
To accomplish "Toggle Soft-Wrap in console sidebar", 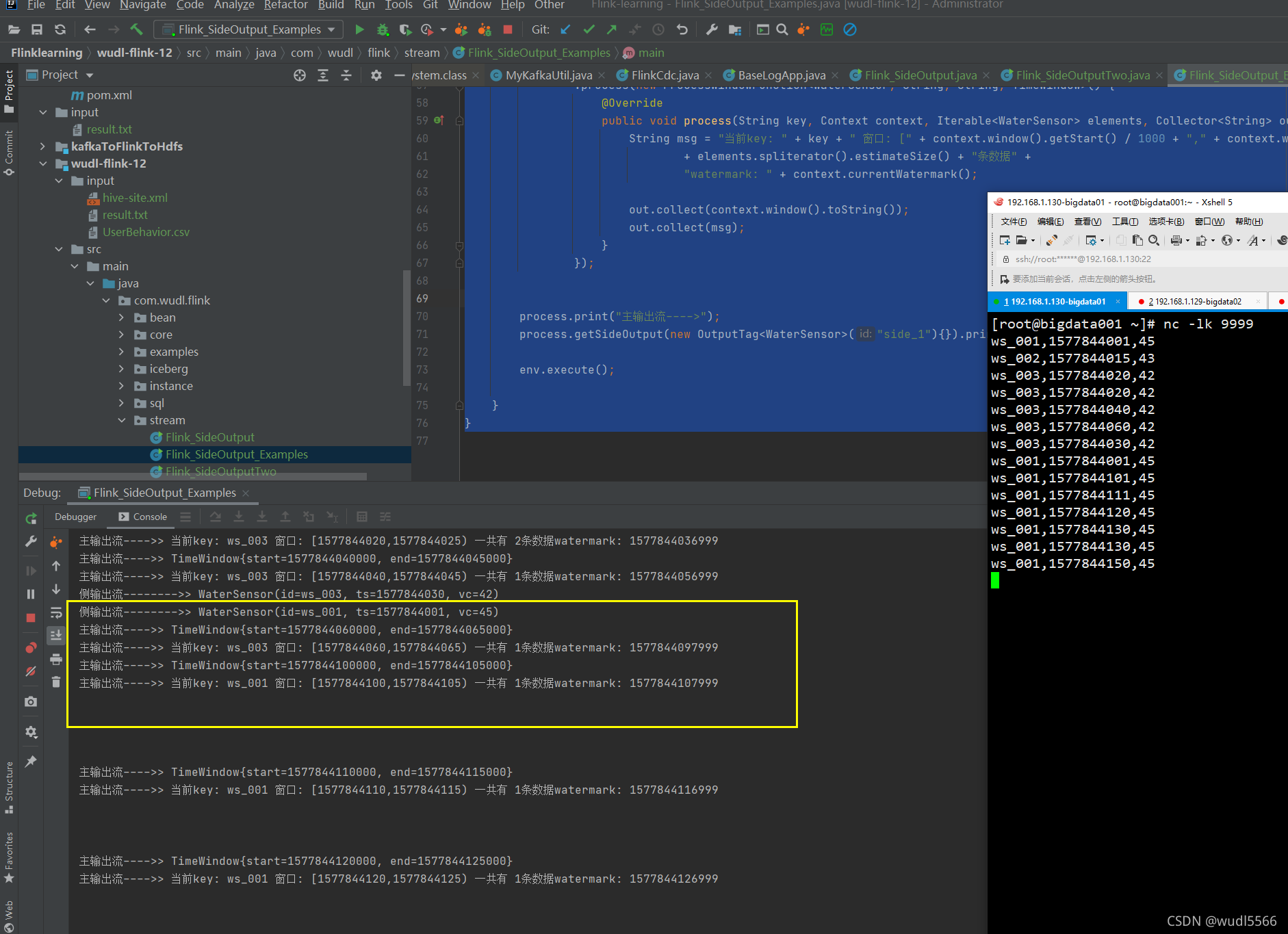I will (x=56, y=612).
